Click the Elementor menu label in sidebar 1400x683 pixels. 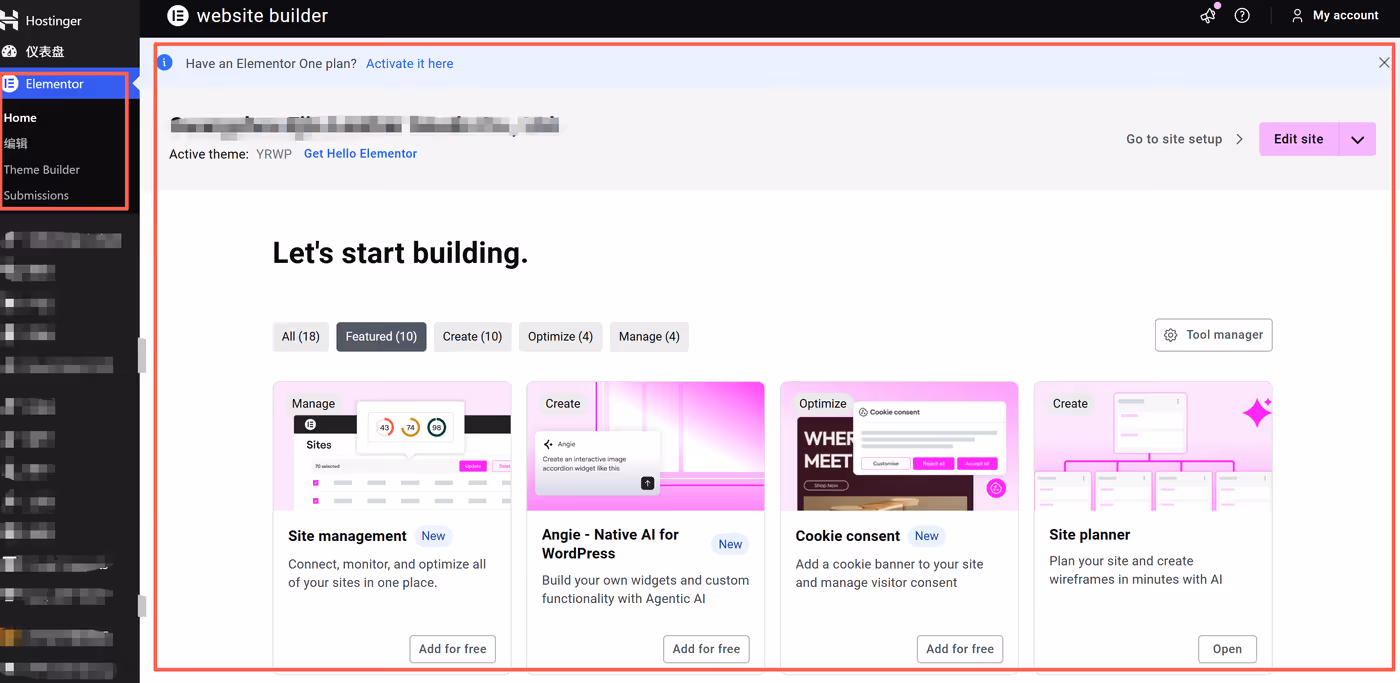pyautogui.click(x=55, y=84)
